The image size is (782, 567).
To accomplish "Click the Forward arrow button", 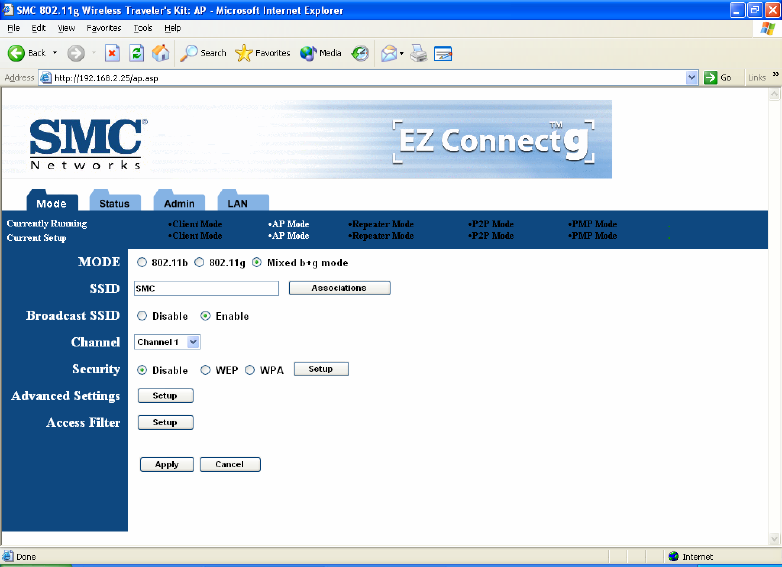I will click(76, 53).
